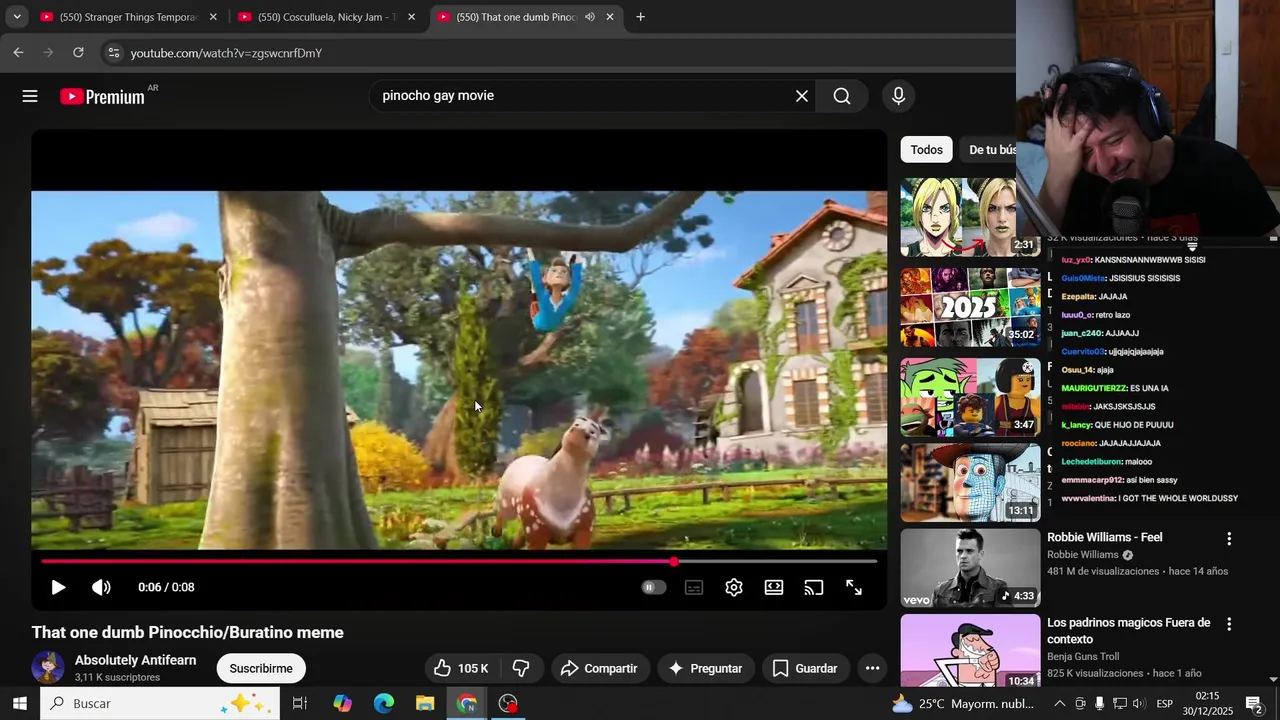The height and width of the screenshot is (720, 1280).
Task: Seek on the red video progress bar
Action: [459, 561]
